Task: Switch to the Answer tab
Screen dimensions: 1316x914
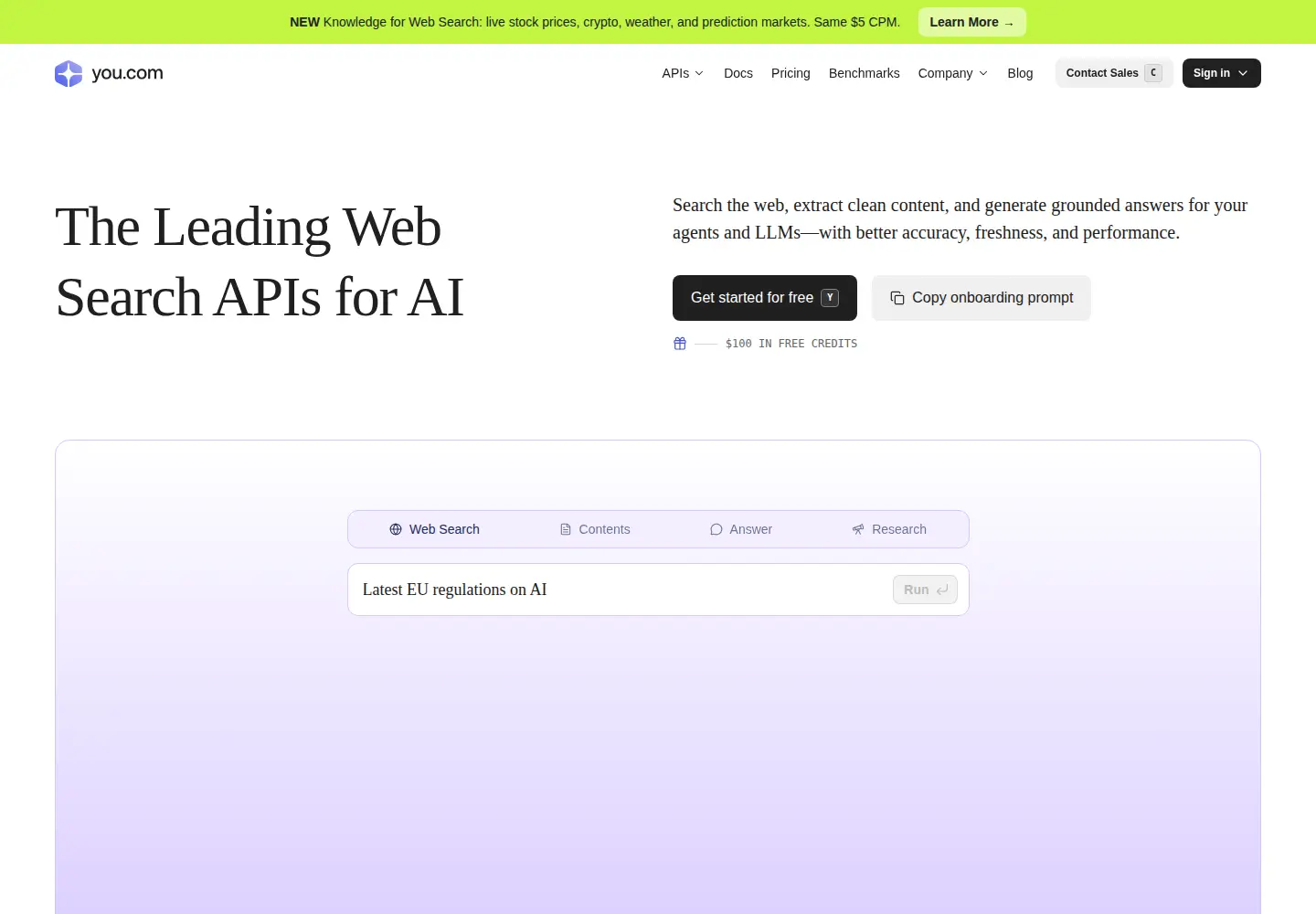Action: point(741,529)
